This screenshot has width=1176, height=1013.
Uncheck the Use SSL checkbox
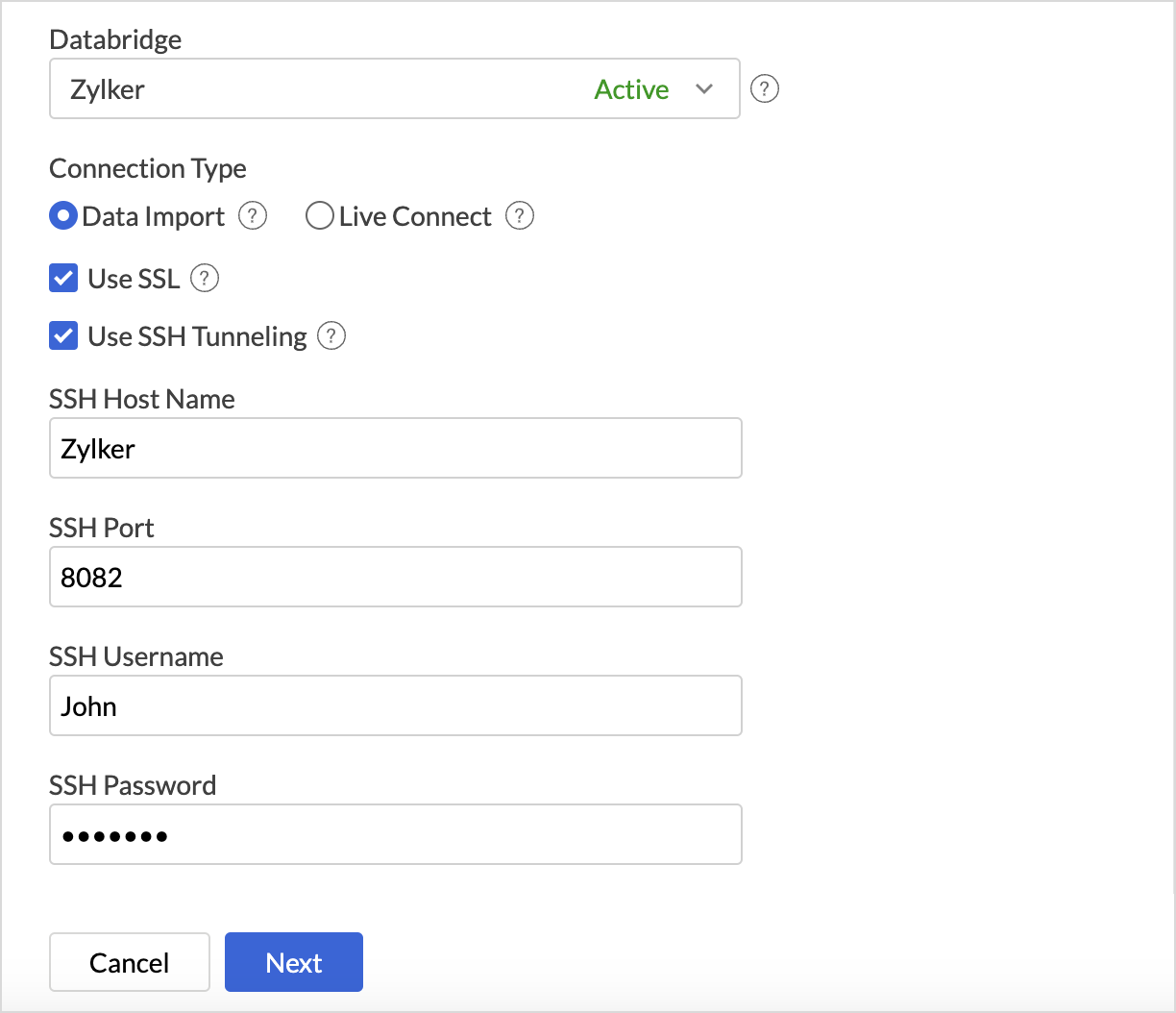[x=63, y=279]
